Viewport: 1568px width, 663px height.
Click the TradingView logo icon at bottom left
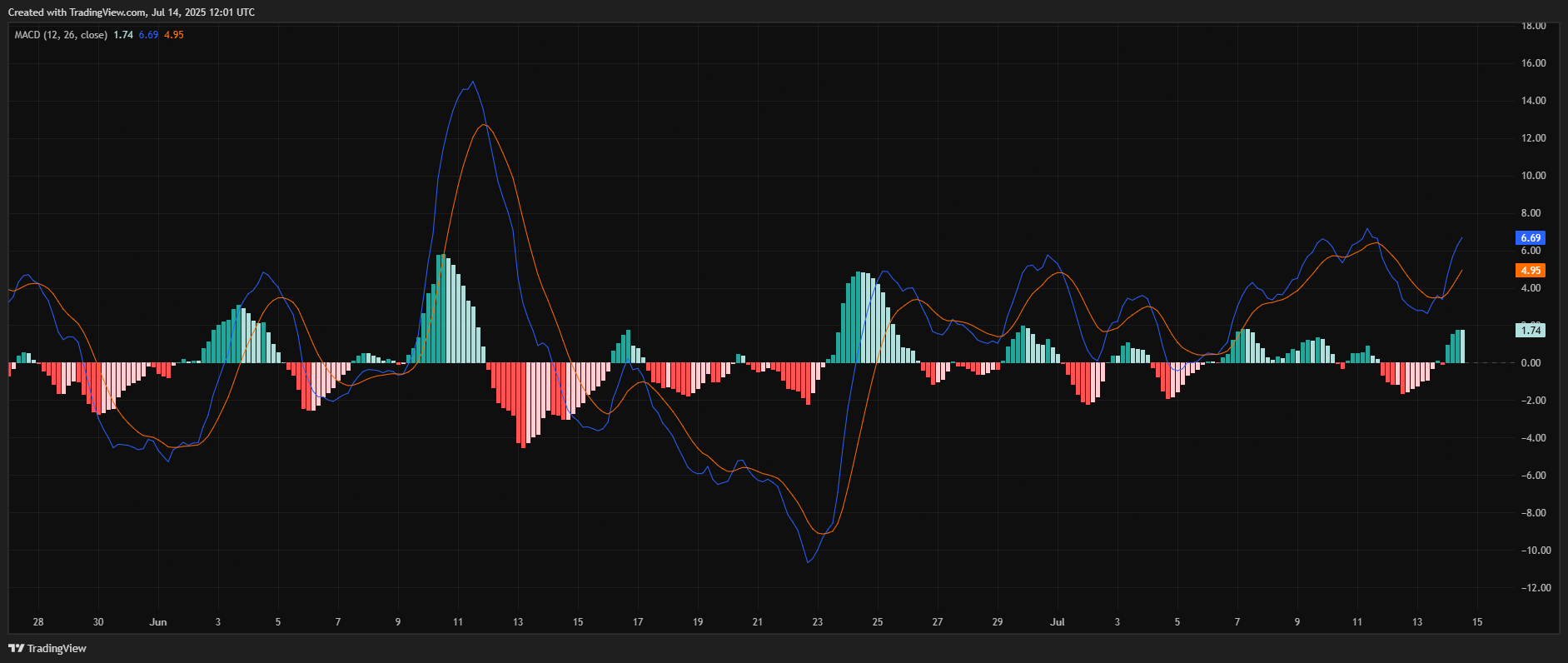[x=16, y=648]
